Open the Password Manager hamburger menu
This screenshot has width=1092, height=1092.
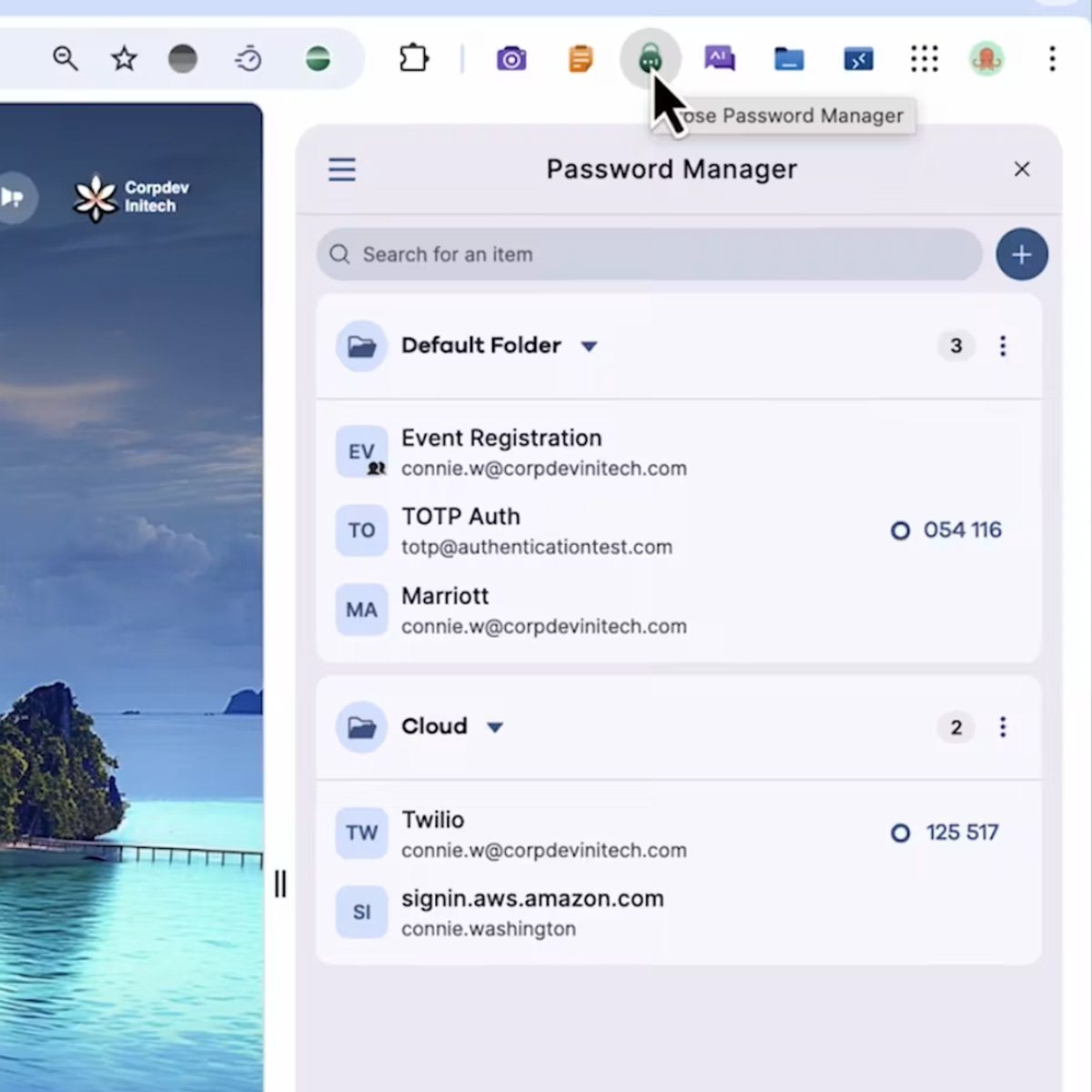[342, 169]
